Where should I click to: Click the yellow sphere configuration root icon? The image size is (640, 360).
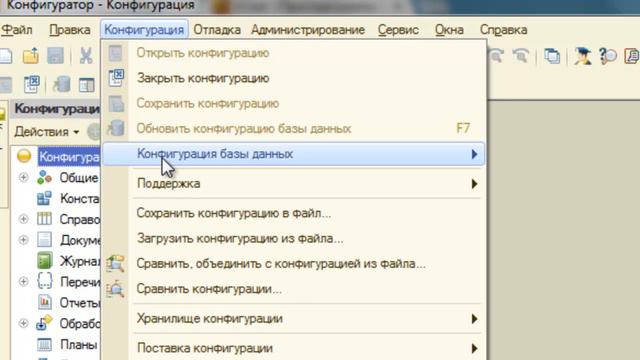pyautogui.click(x=24, y=156)
